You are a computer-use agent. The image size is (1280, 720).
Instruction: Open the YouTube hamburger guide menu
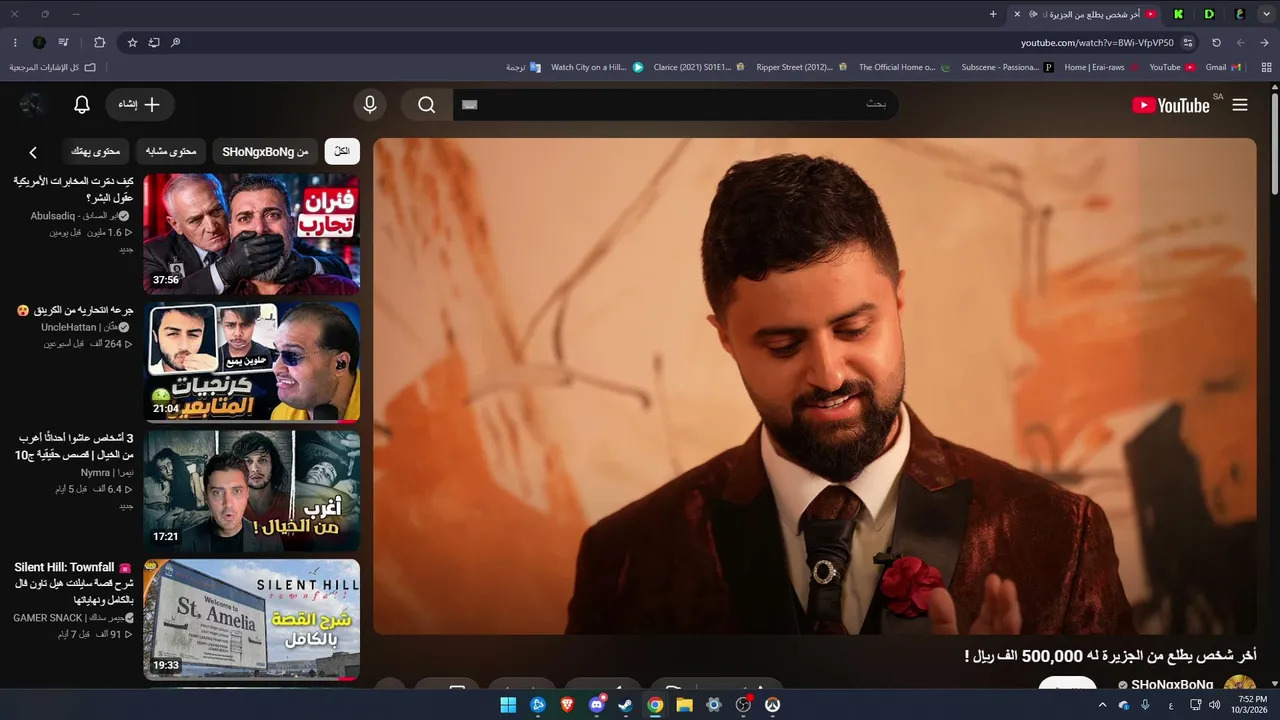(x=1240, y=105)
